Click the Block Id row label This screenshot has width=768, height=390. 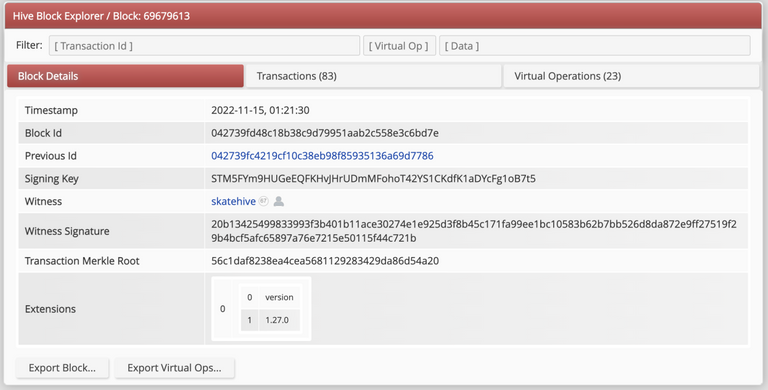(x=43, y=133)
